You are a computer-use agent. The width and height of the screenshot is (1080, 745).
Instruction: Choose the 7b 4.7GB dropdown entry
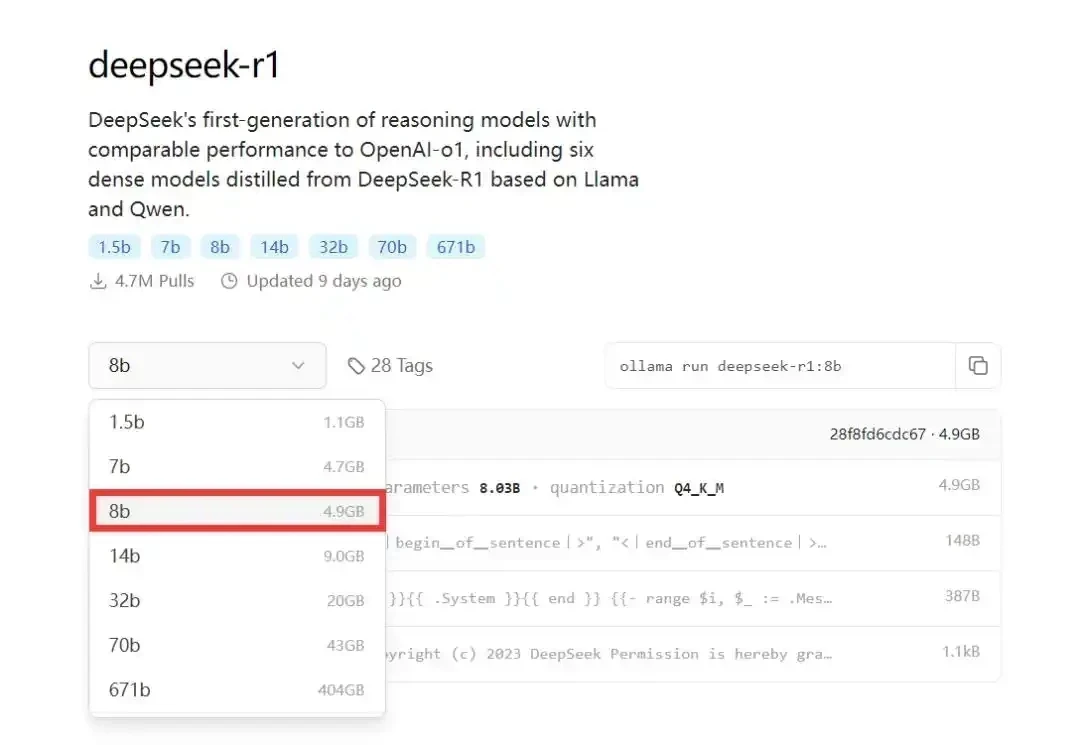click(237, 467)
